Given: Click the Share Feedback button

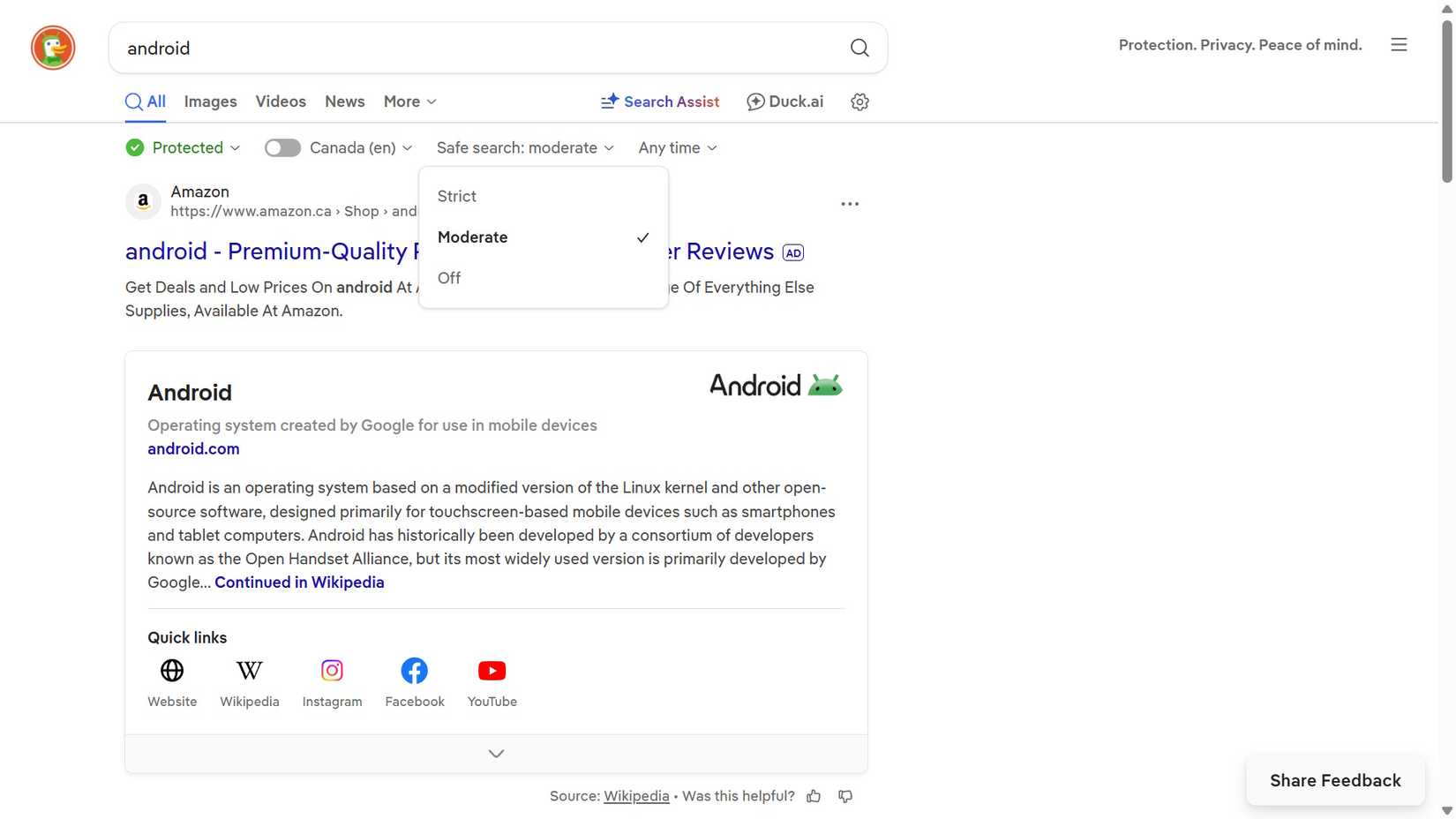Looking at the screenshot, I should pyautogui.click(x=1334, y=780).
